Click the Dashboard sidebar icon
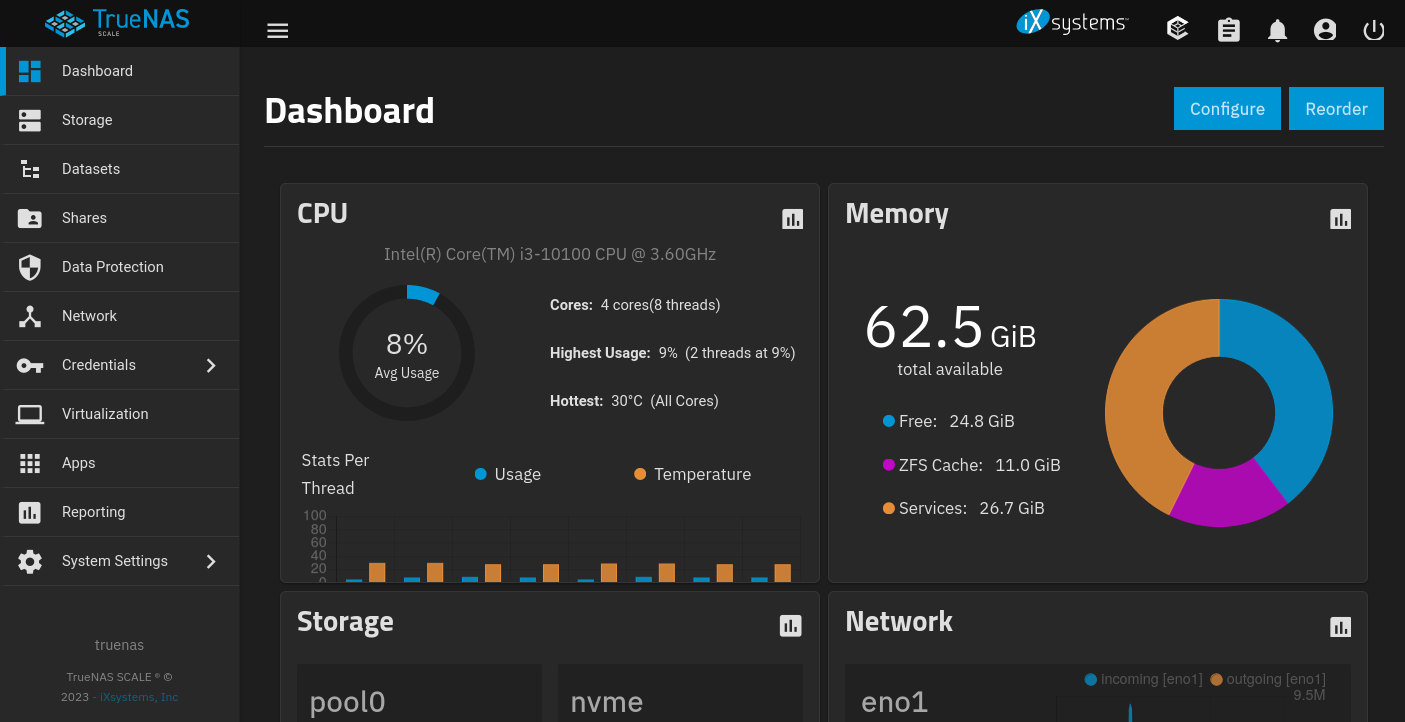 tap(30, 71)
